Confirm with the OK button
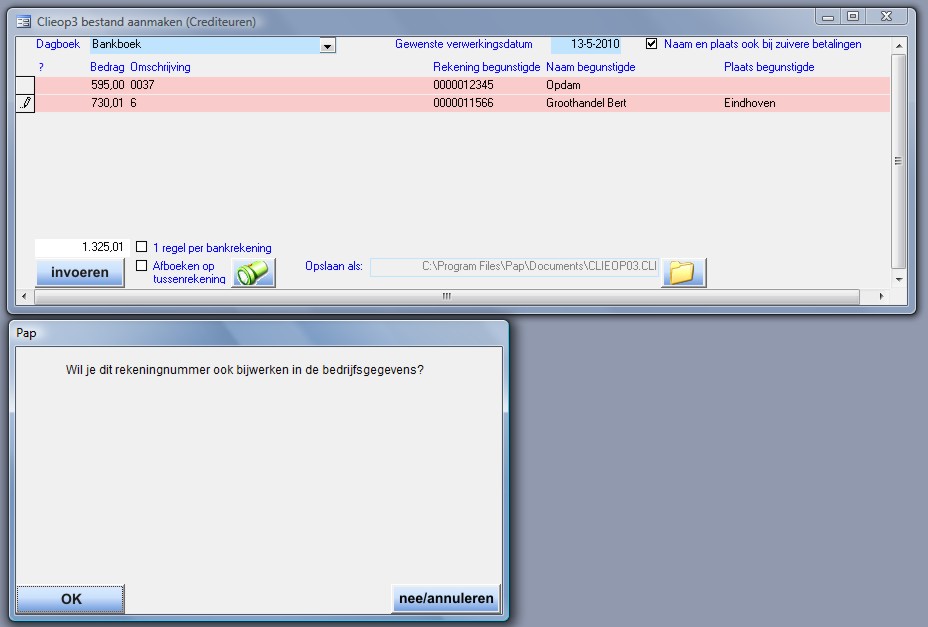 pos(70,599)
